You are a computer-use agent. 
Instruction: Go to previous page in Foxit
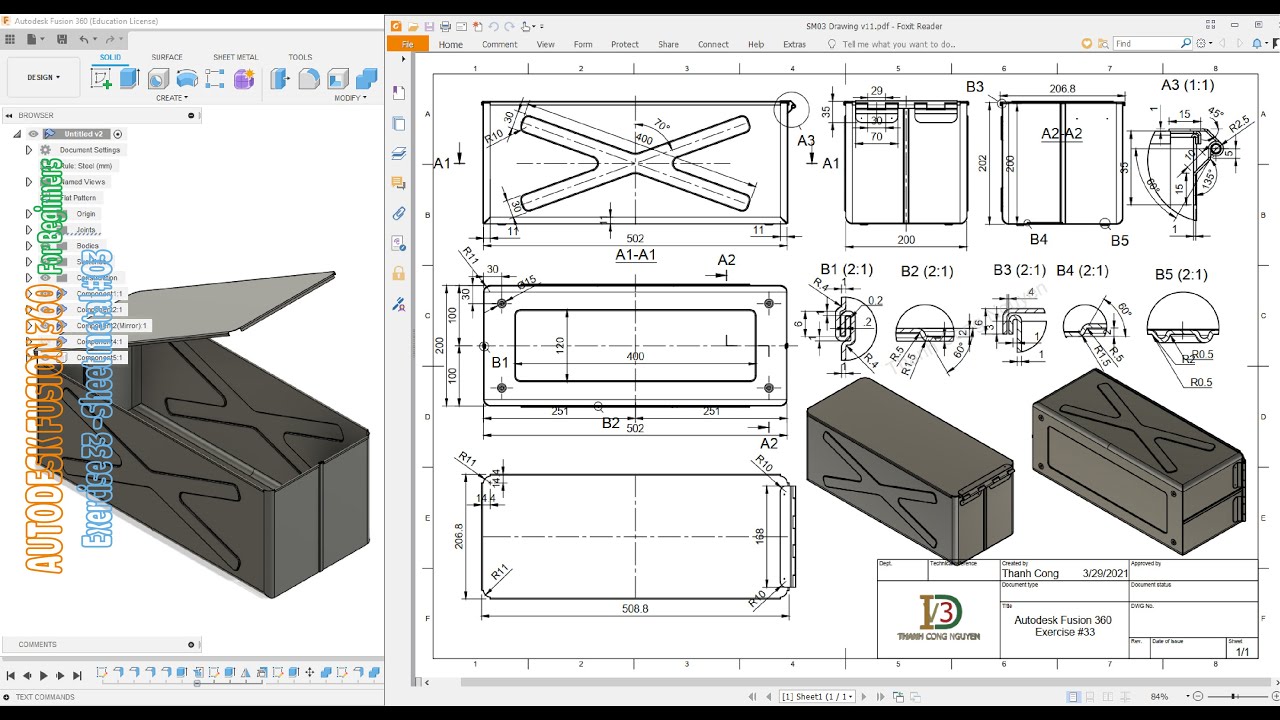(x=768, y=696)
